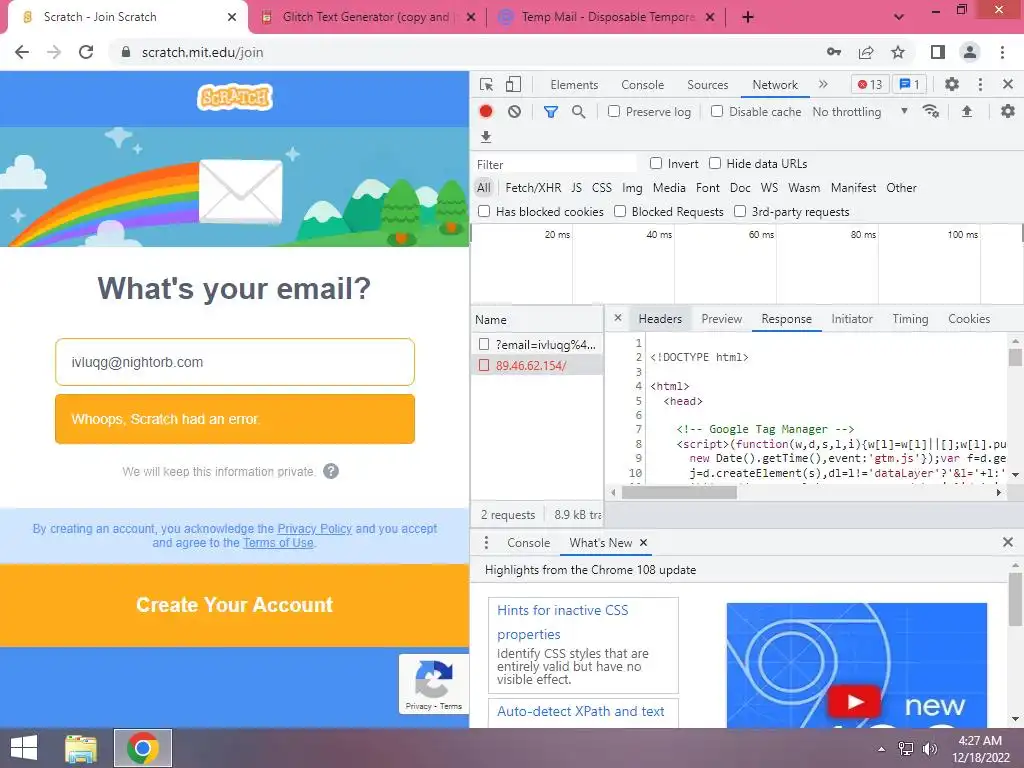Screen dimensions: 1024x768
Task: Click the export HAR download arrow icon
Action: click(486, 136)
